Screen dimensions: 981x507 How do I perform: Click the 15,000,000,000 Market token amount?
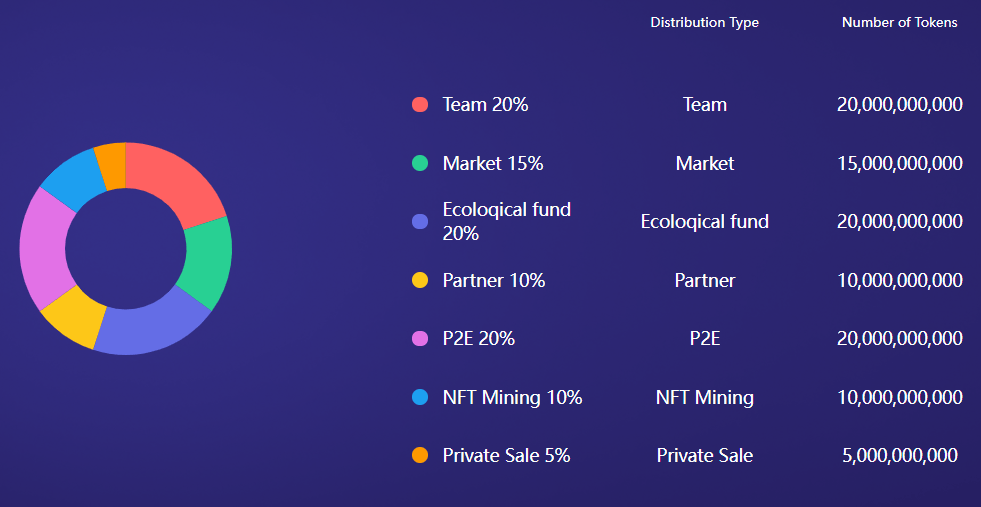pos(899,163)
